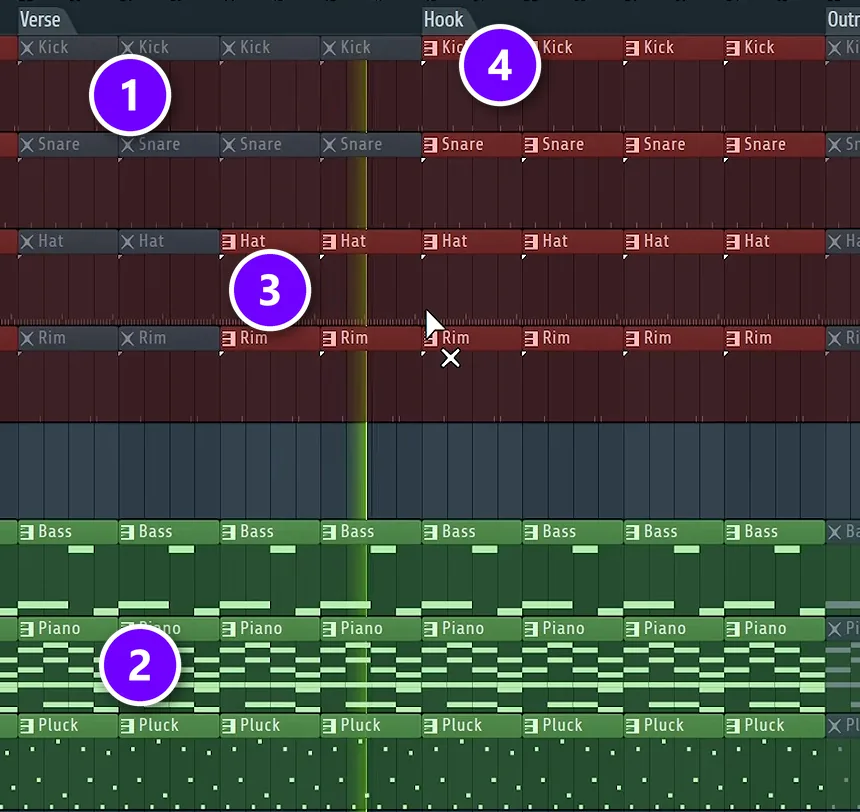Image resolution: width=860 pixels, height=812 pixels.
Task: Select Hook's third Pluck clip name
Action: [x=664, y=725]
